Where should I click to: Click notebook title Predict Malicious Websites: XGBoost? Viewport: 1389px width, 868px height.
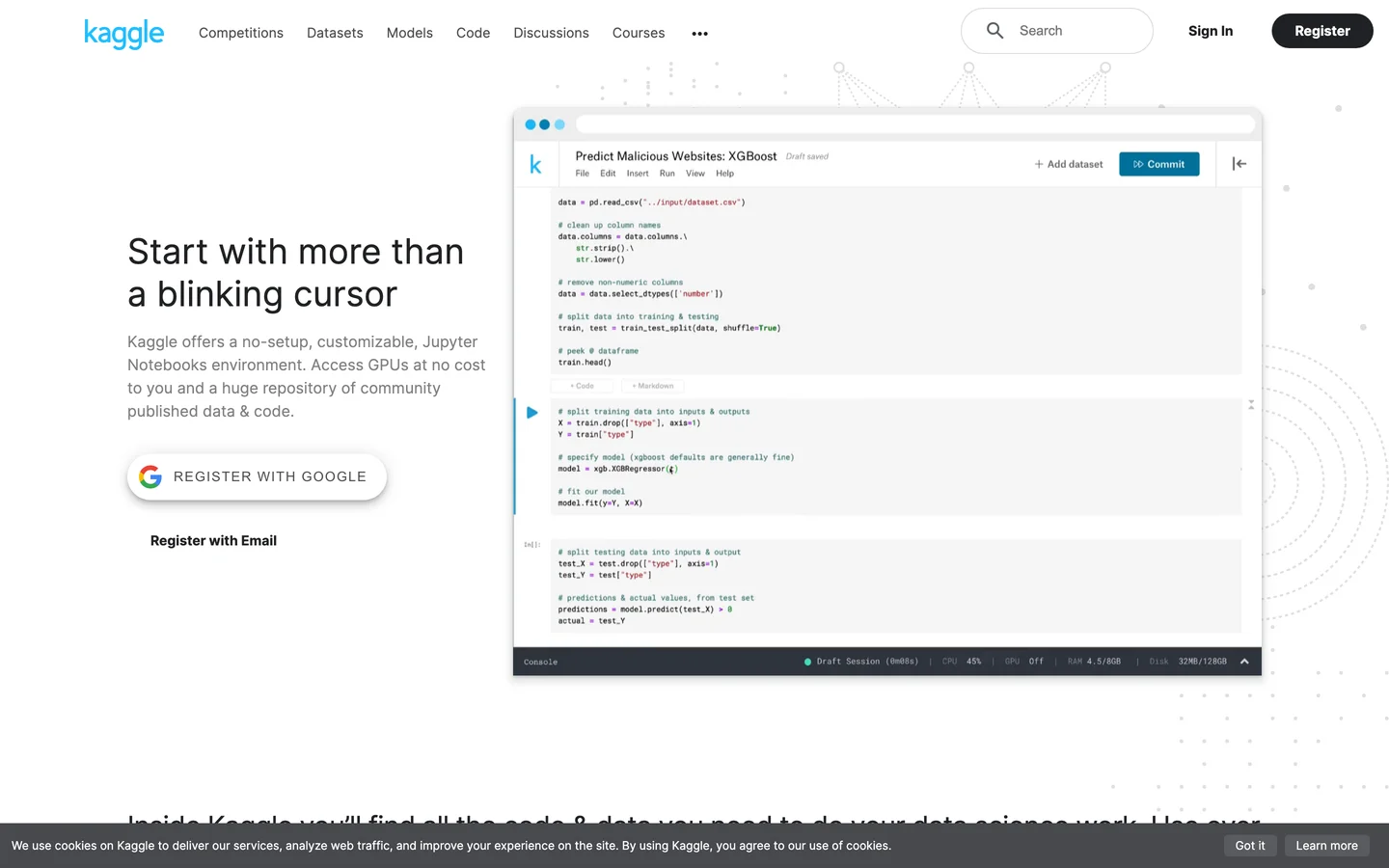click(676, 156)
